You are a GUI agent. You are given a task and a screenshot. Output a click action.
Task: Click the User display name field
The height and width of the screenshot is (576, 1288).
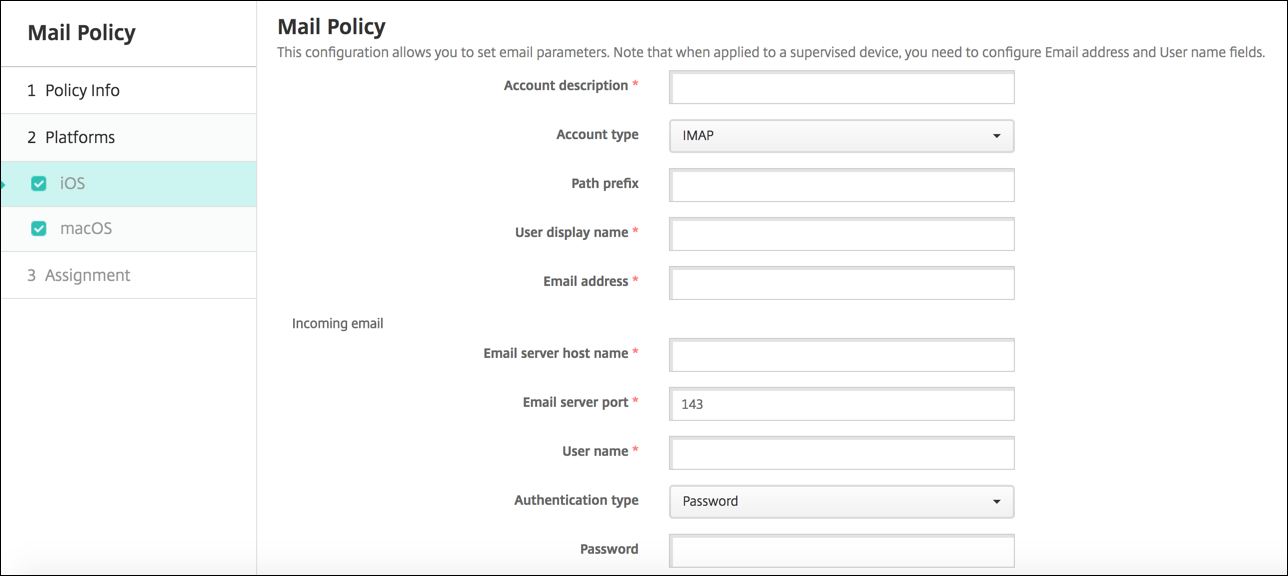[x=841, y=234]
